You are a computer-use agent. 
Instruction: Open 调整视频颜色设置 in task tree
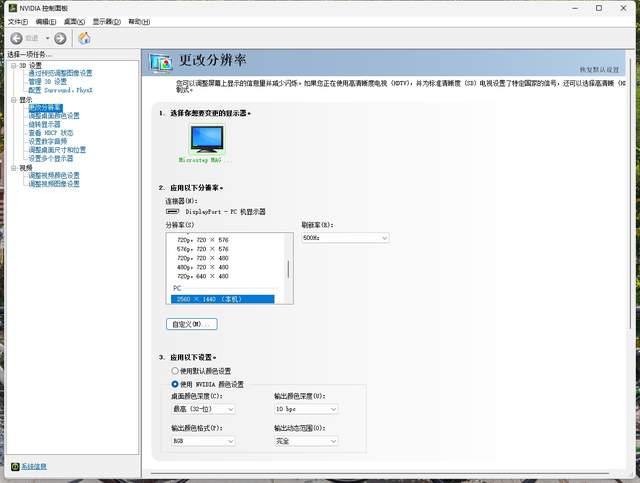click(x=54, y=176)
